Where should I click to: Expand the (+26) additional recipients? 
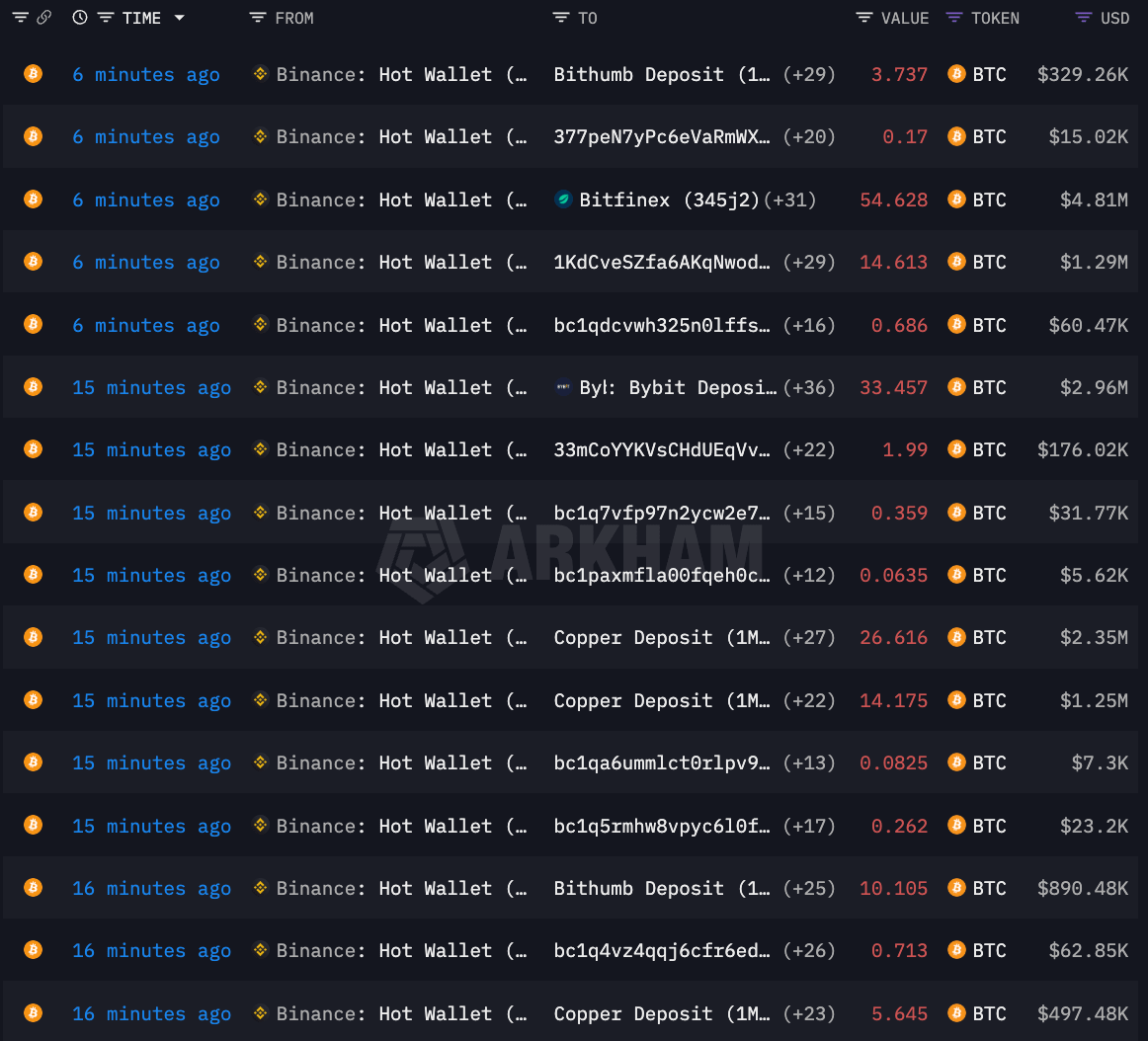[809, 950]
